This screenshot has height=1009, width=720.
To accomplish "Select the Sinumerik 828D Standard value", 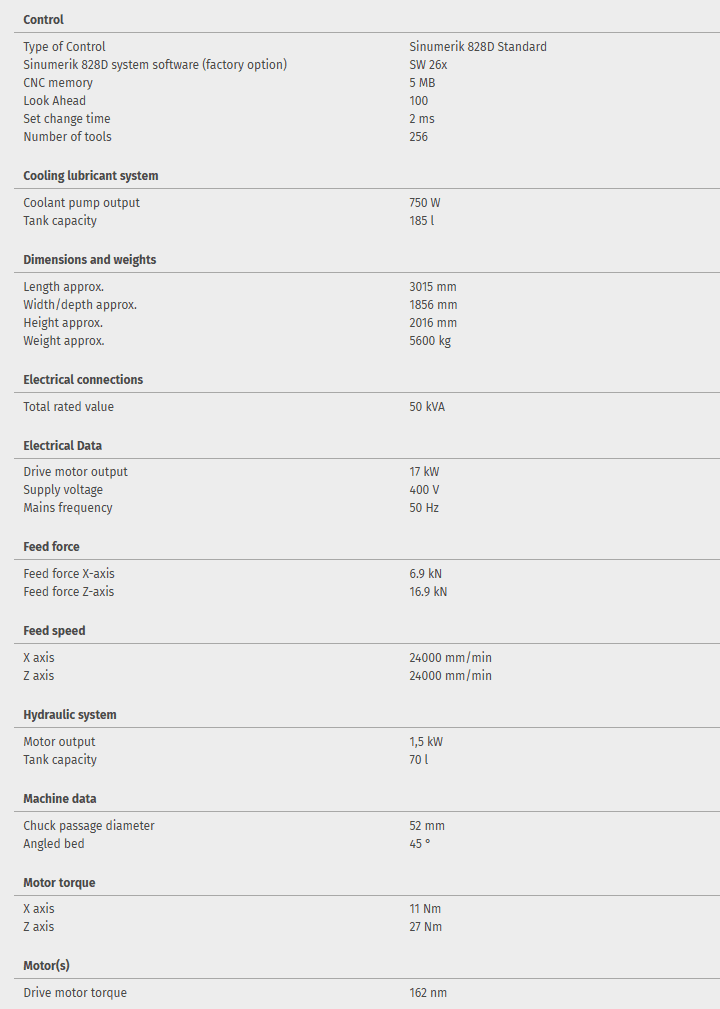I will coord(477,47).
